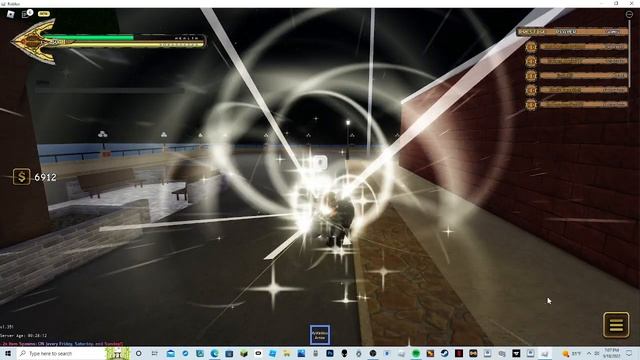The width and height of the screenshot is (640, 360).
Task: Open the Windows notification center icon
Action: (x=629, y=353)
